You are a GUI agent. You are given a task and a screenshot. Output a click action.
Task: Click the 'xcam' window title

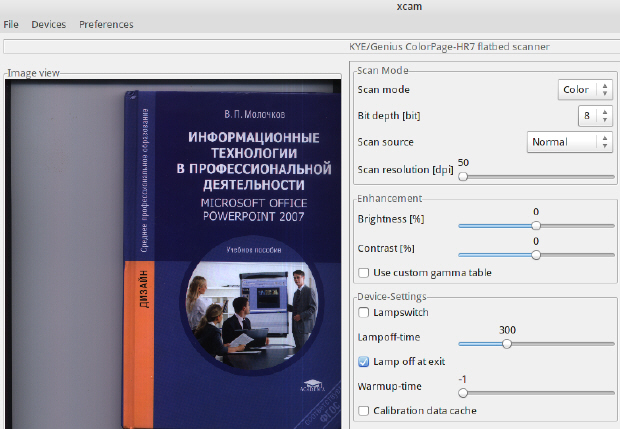point(409,7)
